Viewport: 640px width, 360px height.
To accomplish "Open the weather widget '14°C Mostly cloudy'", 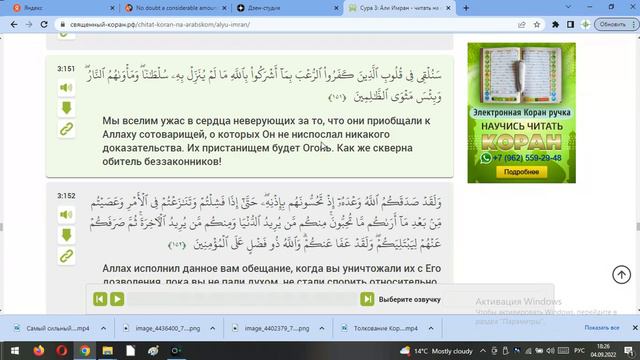I will 436,351.
